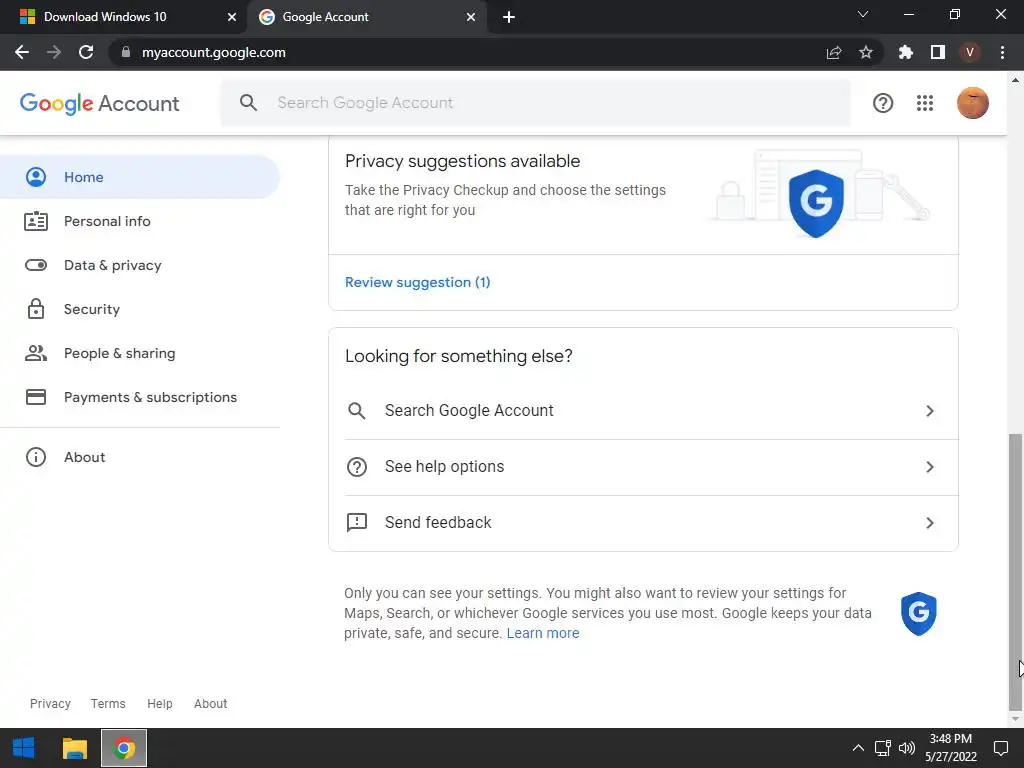Open the Google apps grid icon
Viewport: 1024px width, 768px height.
pos(925,103)
